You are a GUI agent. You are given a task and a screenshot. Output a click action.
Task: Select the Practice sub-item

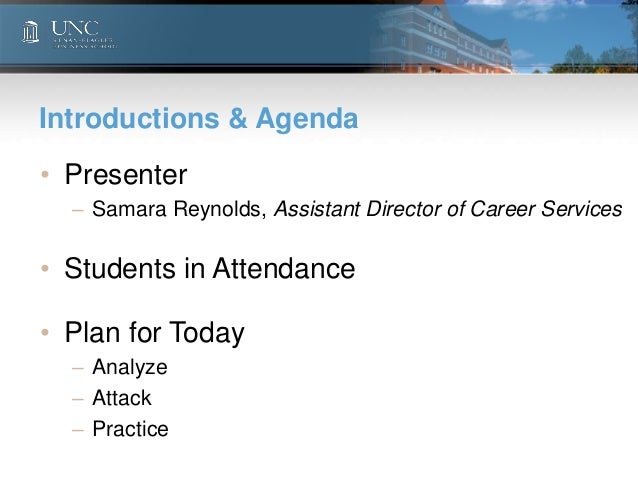[130, 429]
